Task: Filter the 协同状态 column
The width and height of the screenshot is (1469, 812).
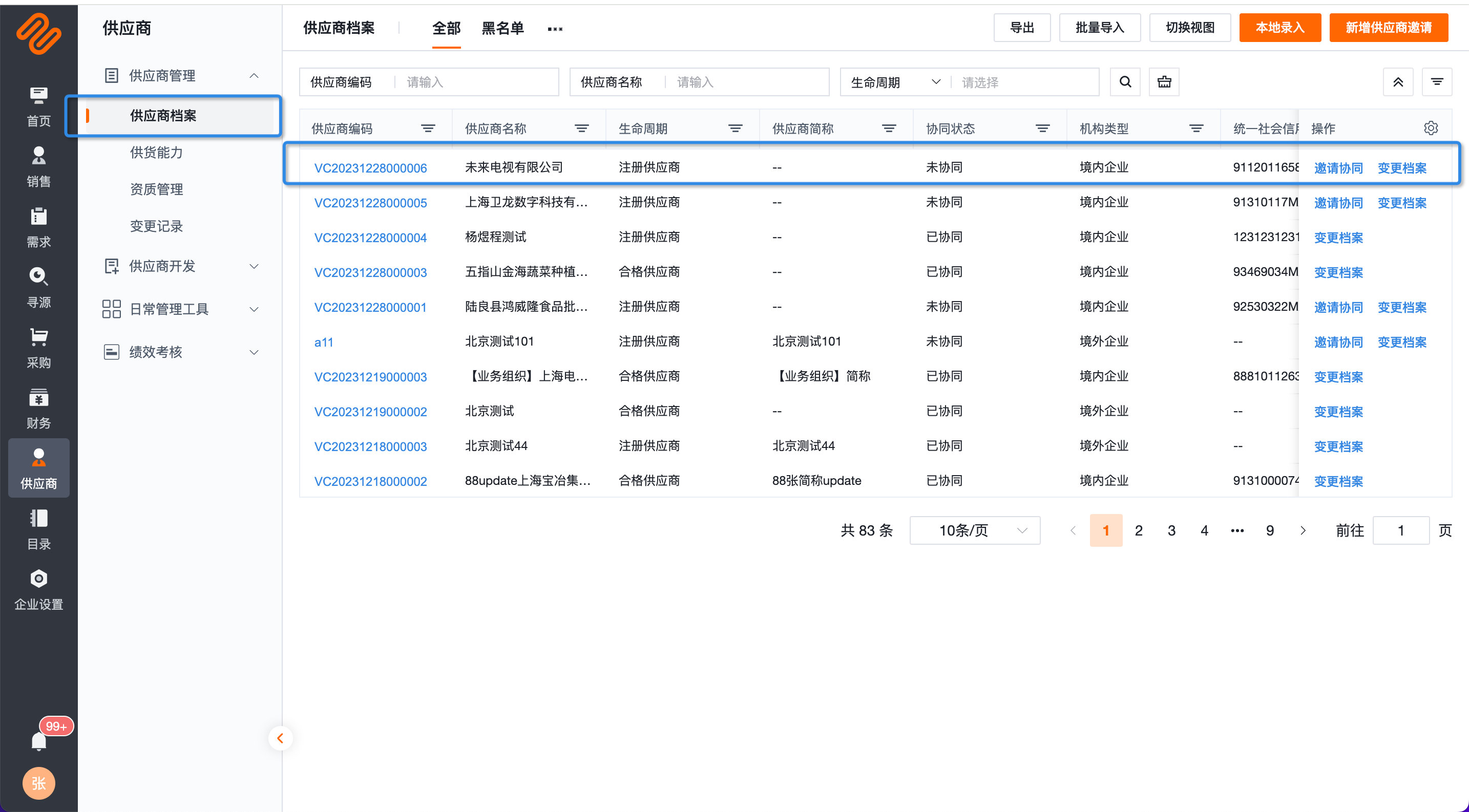Action: click(x=1042, y=129)
